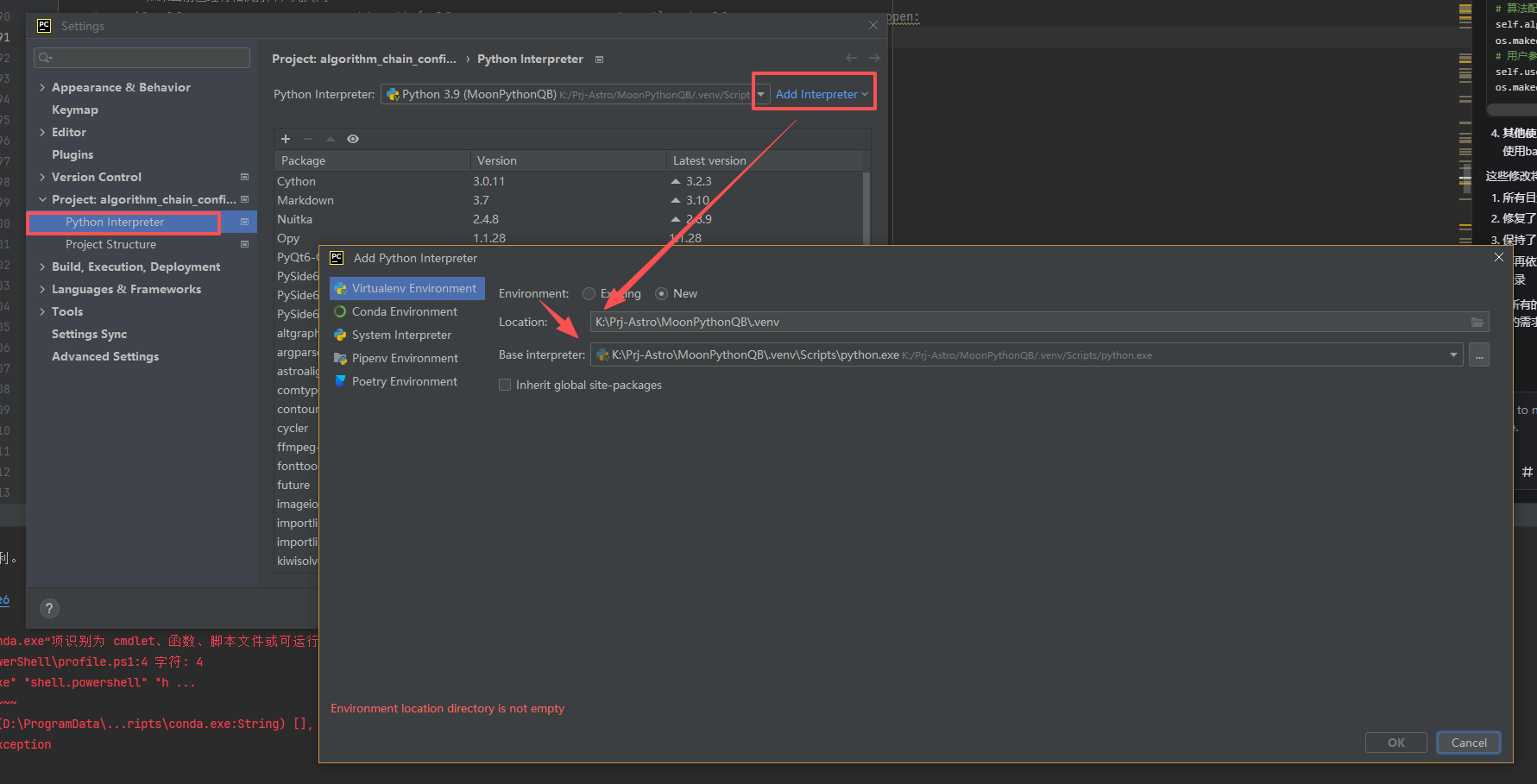Select Pipenv Environment in the list

pyautogui.click(x=406, y=358)
